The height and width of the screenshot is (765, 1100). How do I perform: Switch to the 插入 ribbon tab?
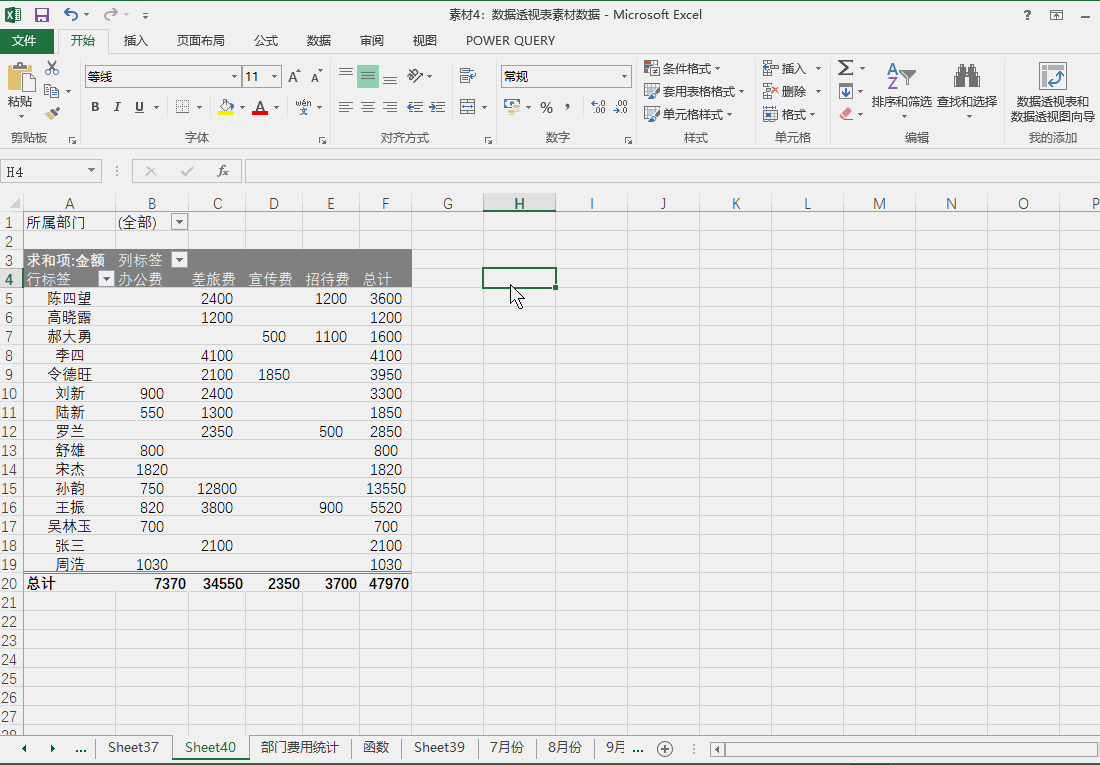(x=137, y=41)
